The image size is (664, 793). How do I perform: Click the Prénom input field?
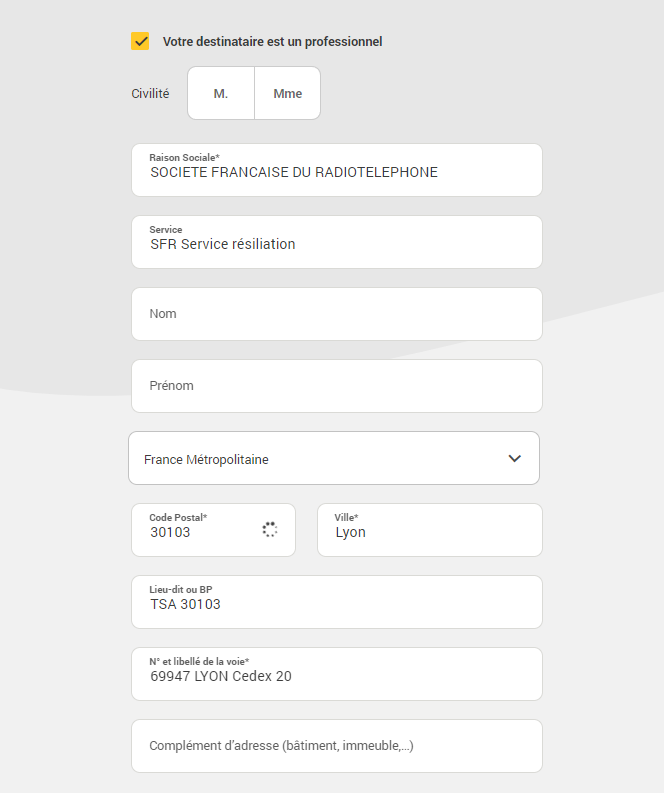(x=336, y=386)
